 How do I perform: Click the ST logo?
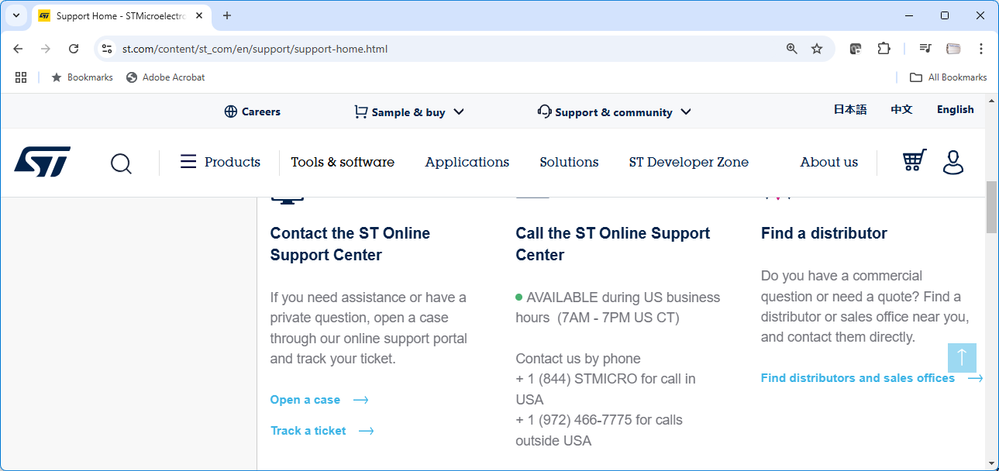42,162
